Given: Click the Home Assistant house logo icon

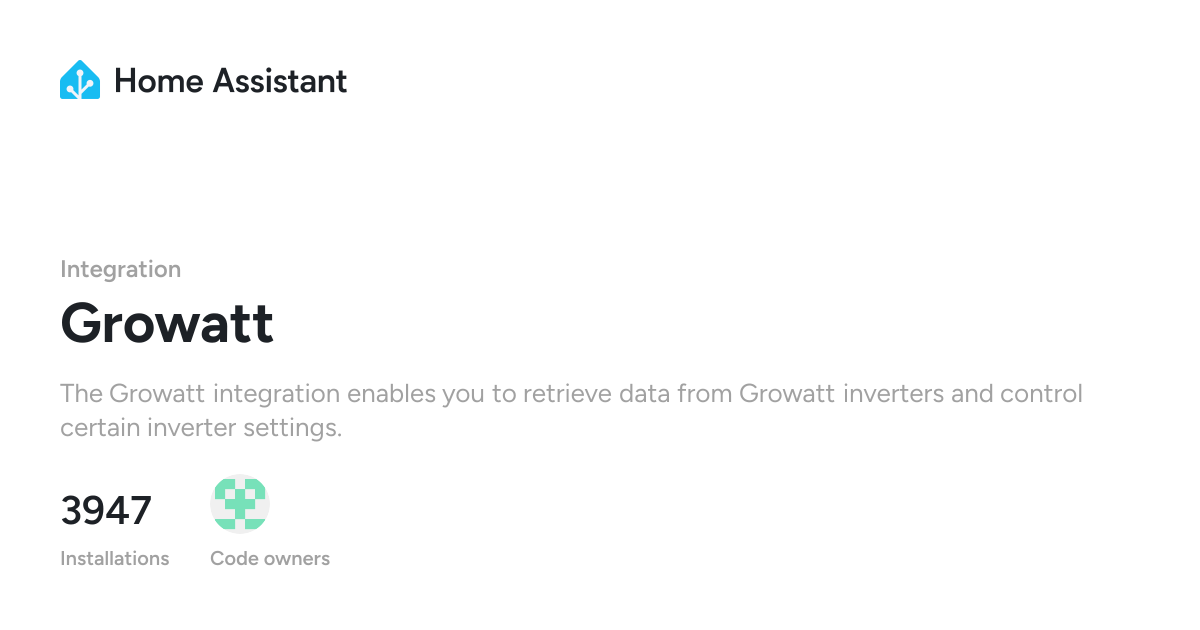Looking at the screenshot, I should click(x=80, y=80).
